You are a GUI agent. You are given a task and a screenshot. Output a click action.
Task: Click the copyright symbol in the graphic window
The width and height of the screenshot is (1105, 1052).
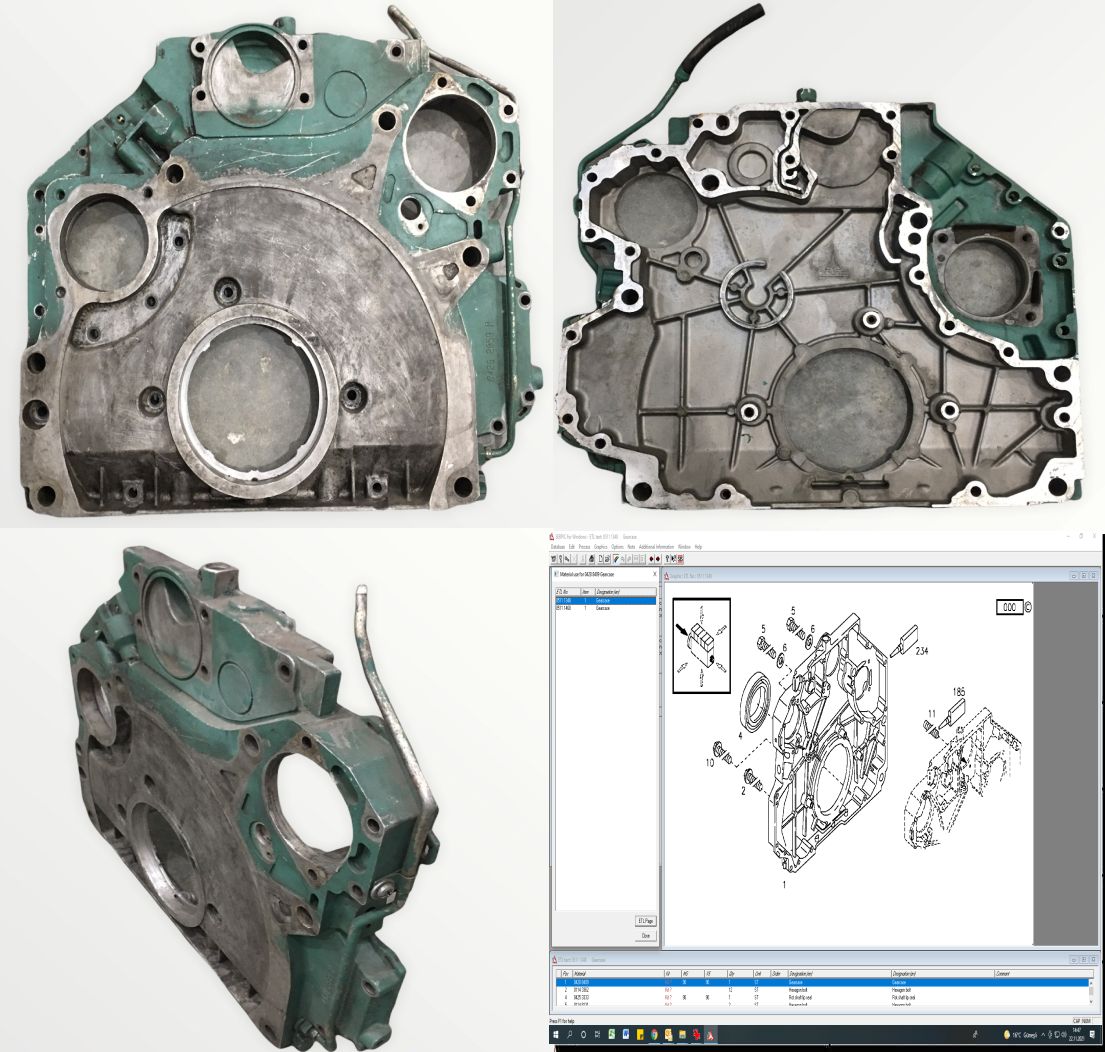pos(1027,607)
